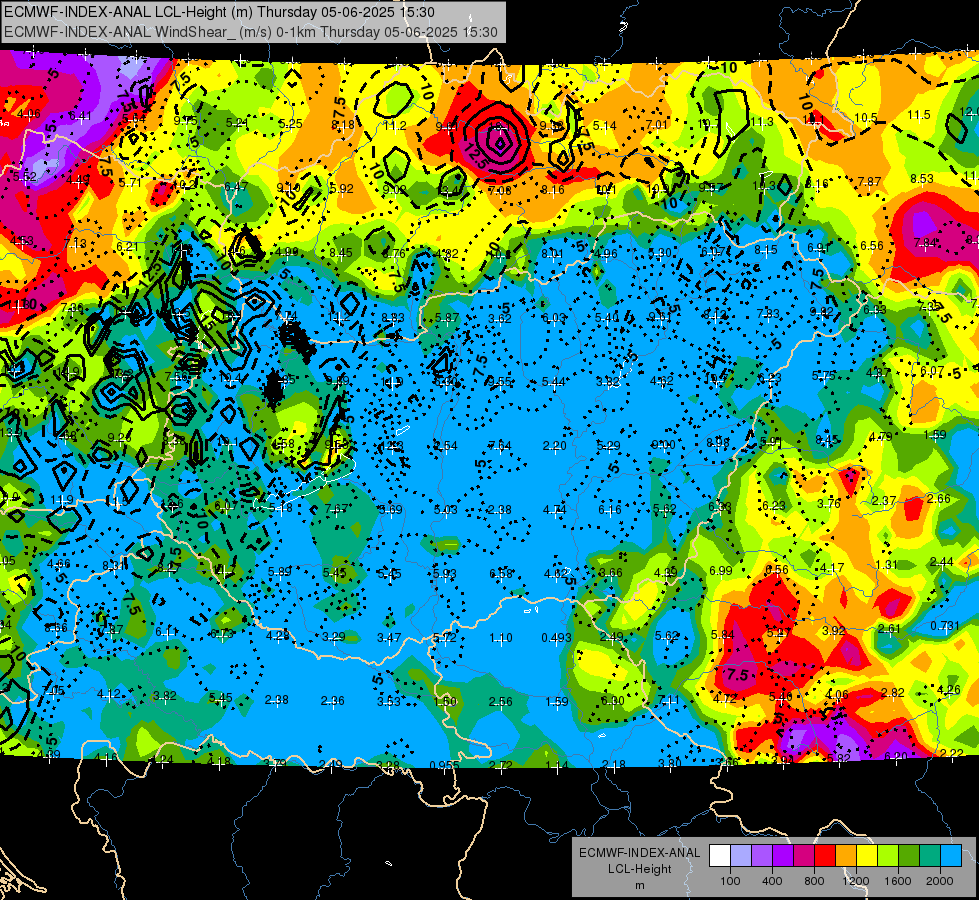This screenshot has height=900, width=979.
Task: Click the lime yellow-green legend swatch
Action: point(888,856)
